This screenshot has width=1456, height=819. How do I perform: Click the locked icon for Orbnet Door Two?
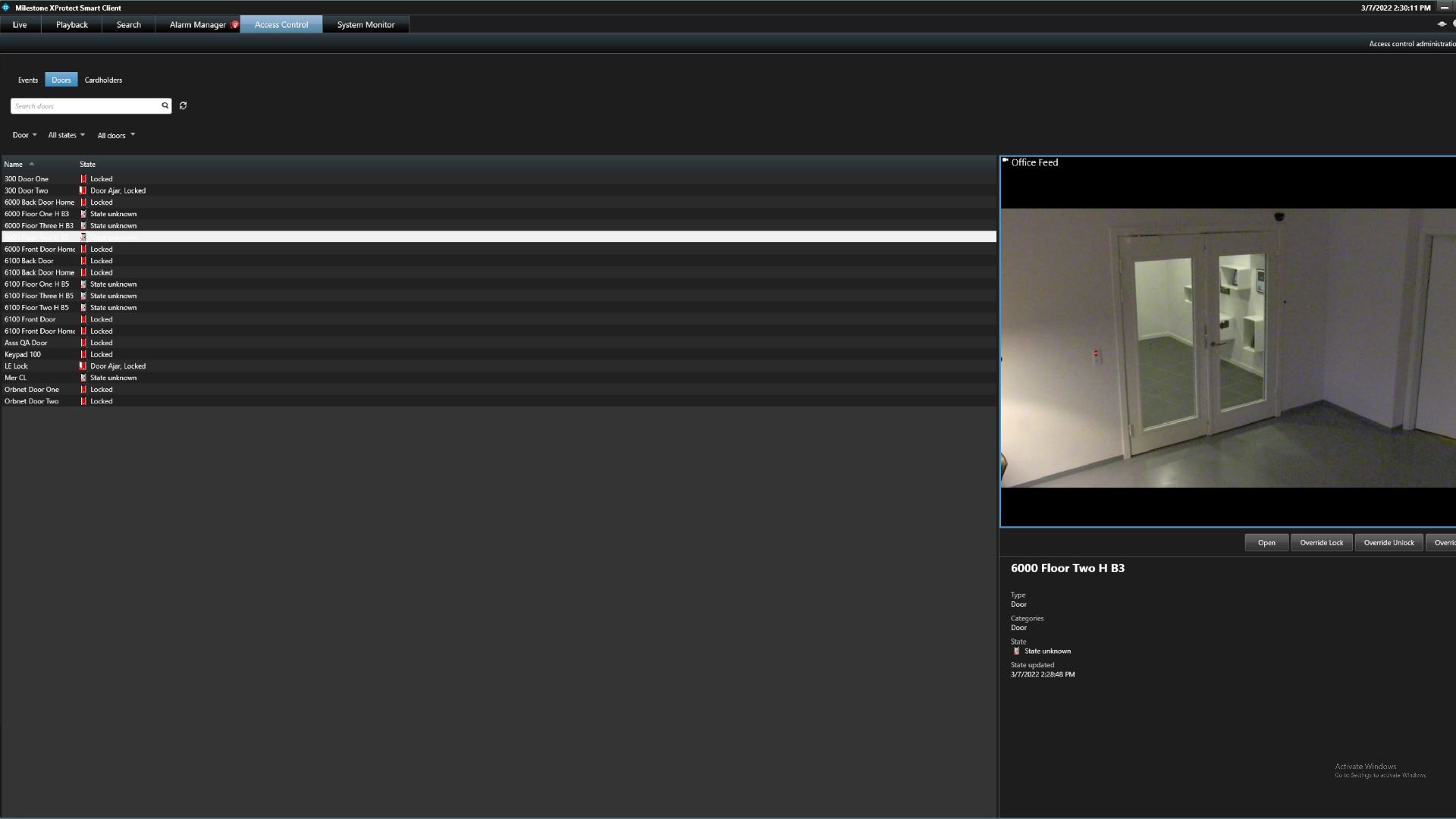click(83, 401)
